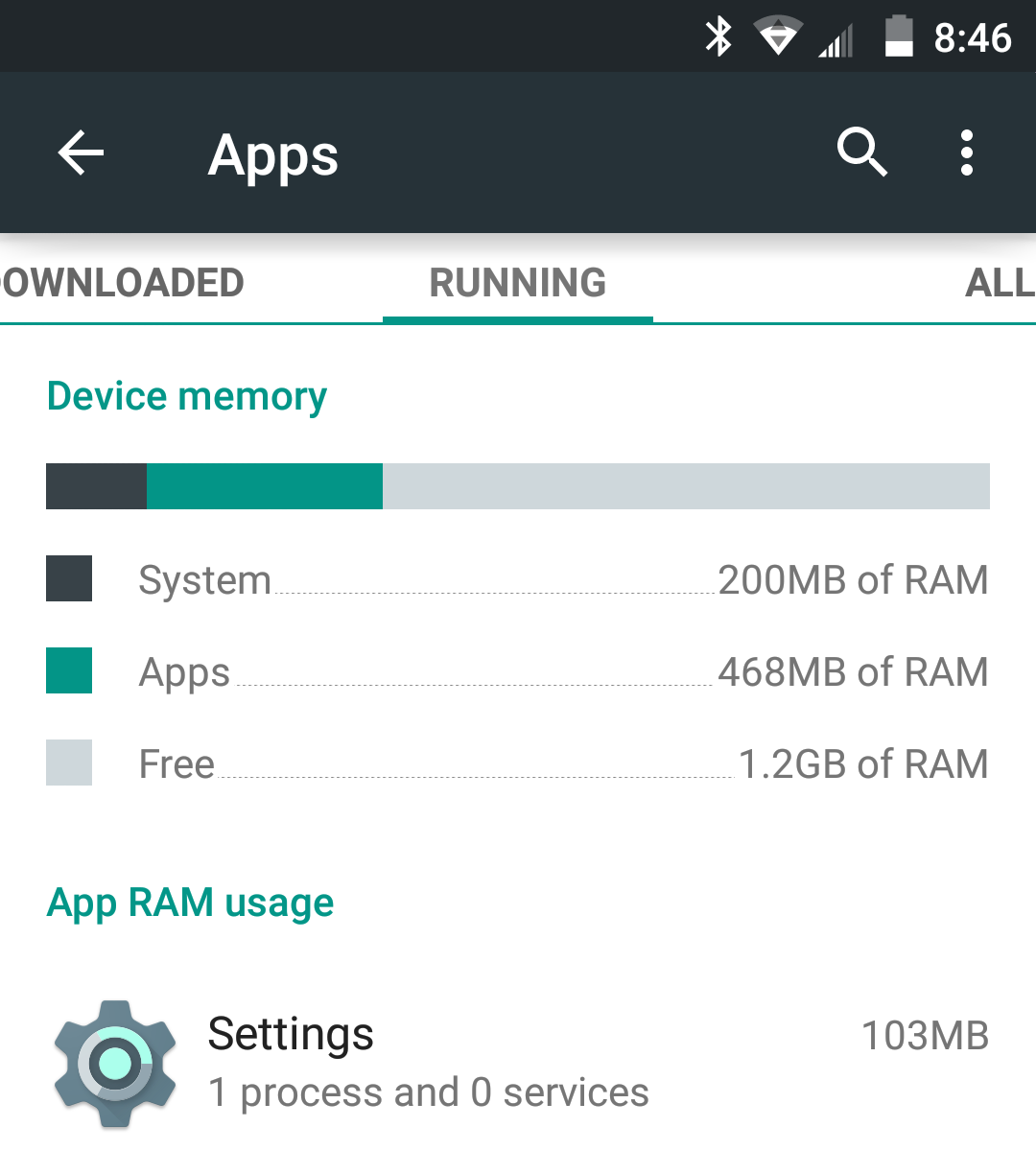Tap the System 200MB of RAM row
Viewport: 1036px width, 1150px height.
tap(517, 579)
